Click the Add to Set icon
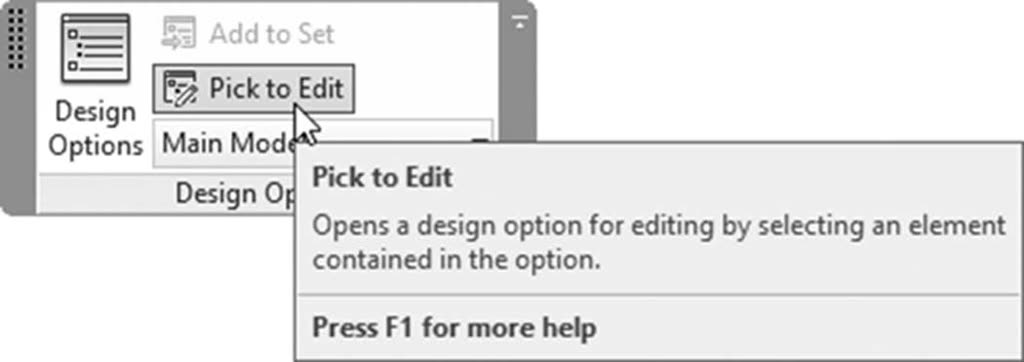 (x=178, y=34)
